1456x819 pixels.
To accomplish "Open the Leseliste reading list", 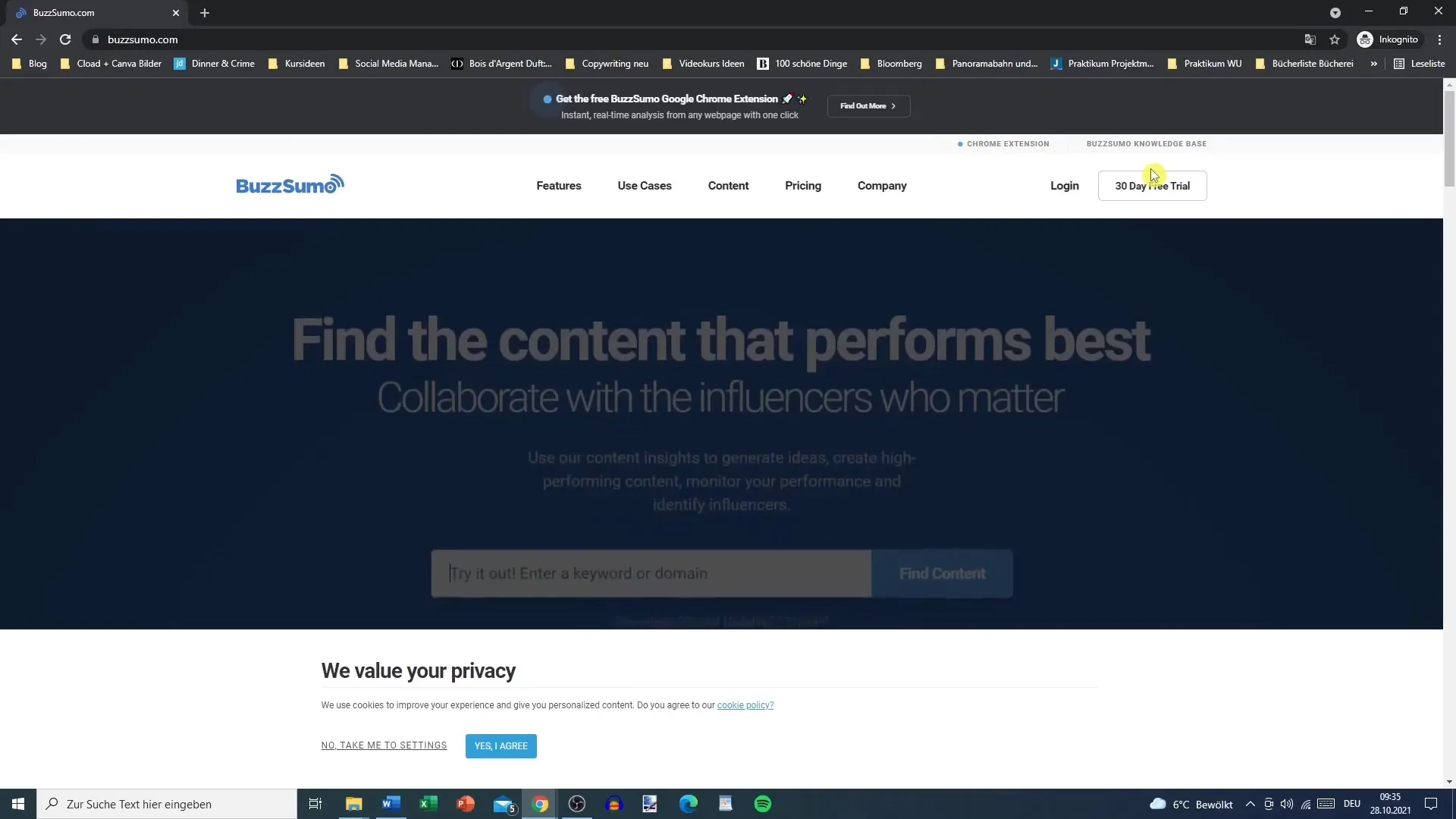I will click(1420, 64).
